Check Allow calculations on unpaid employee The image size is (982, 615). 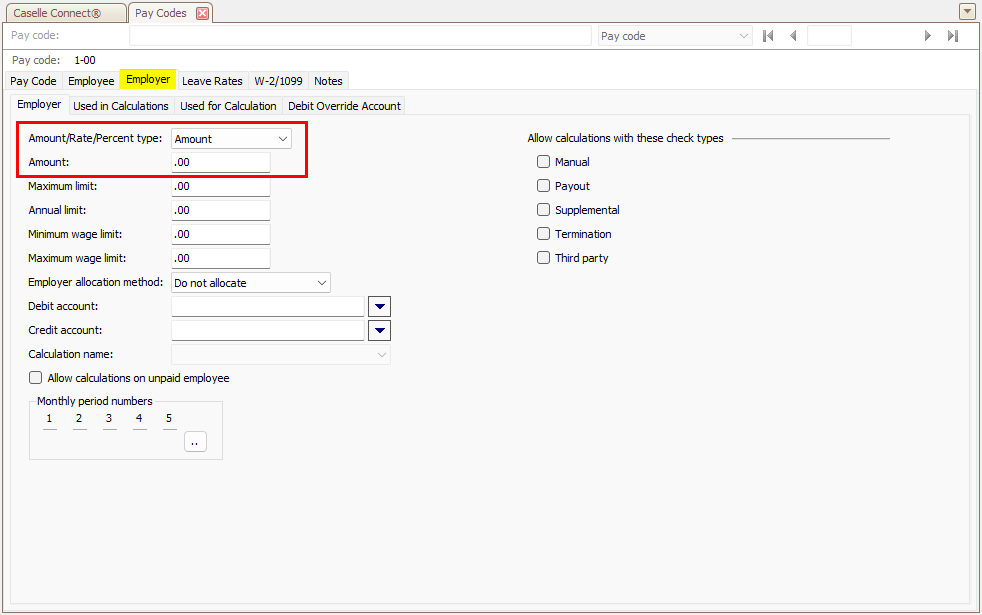click(x=36, y=378)
